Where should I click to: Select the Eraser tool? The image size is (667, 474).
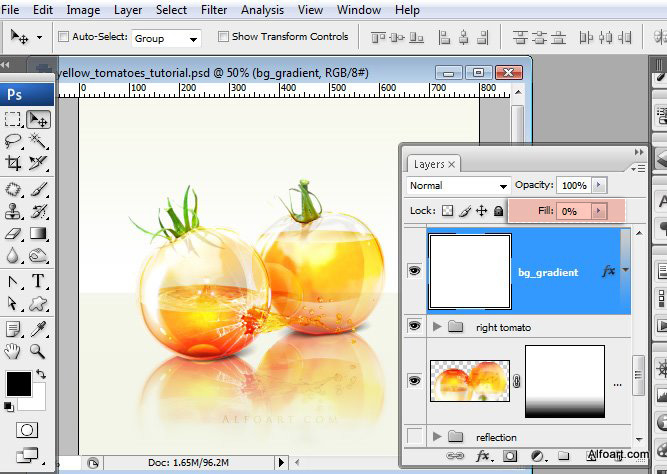13,234
